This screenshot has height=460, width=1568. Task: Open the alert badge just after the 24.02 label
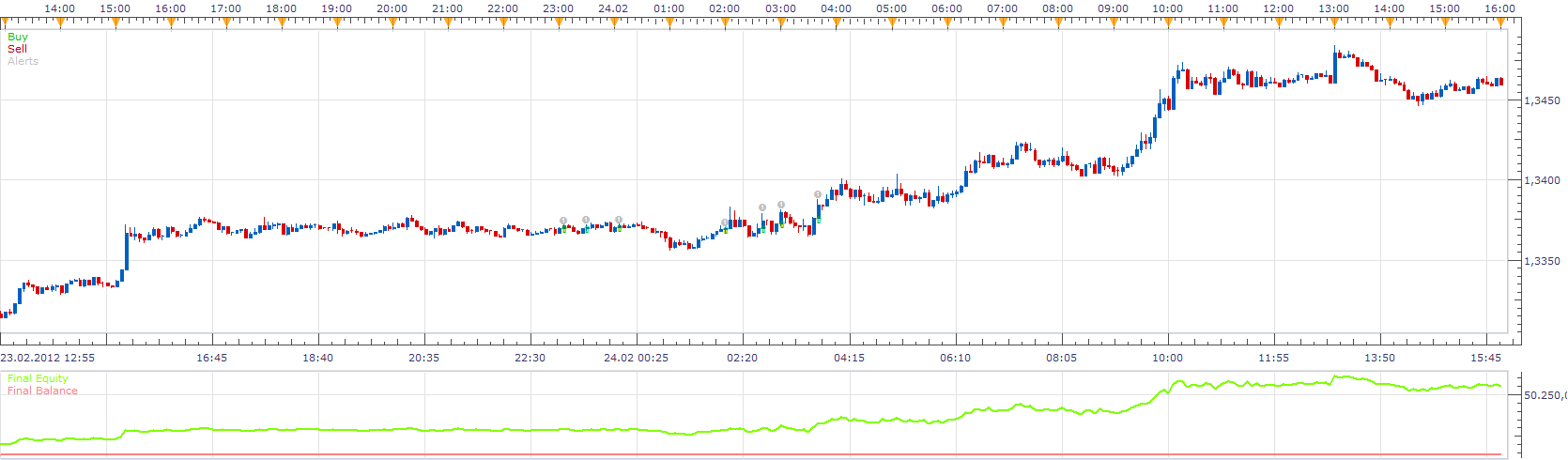619,220
